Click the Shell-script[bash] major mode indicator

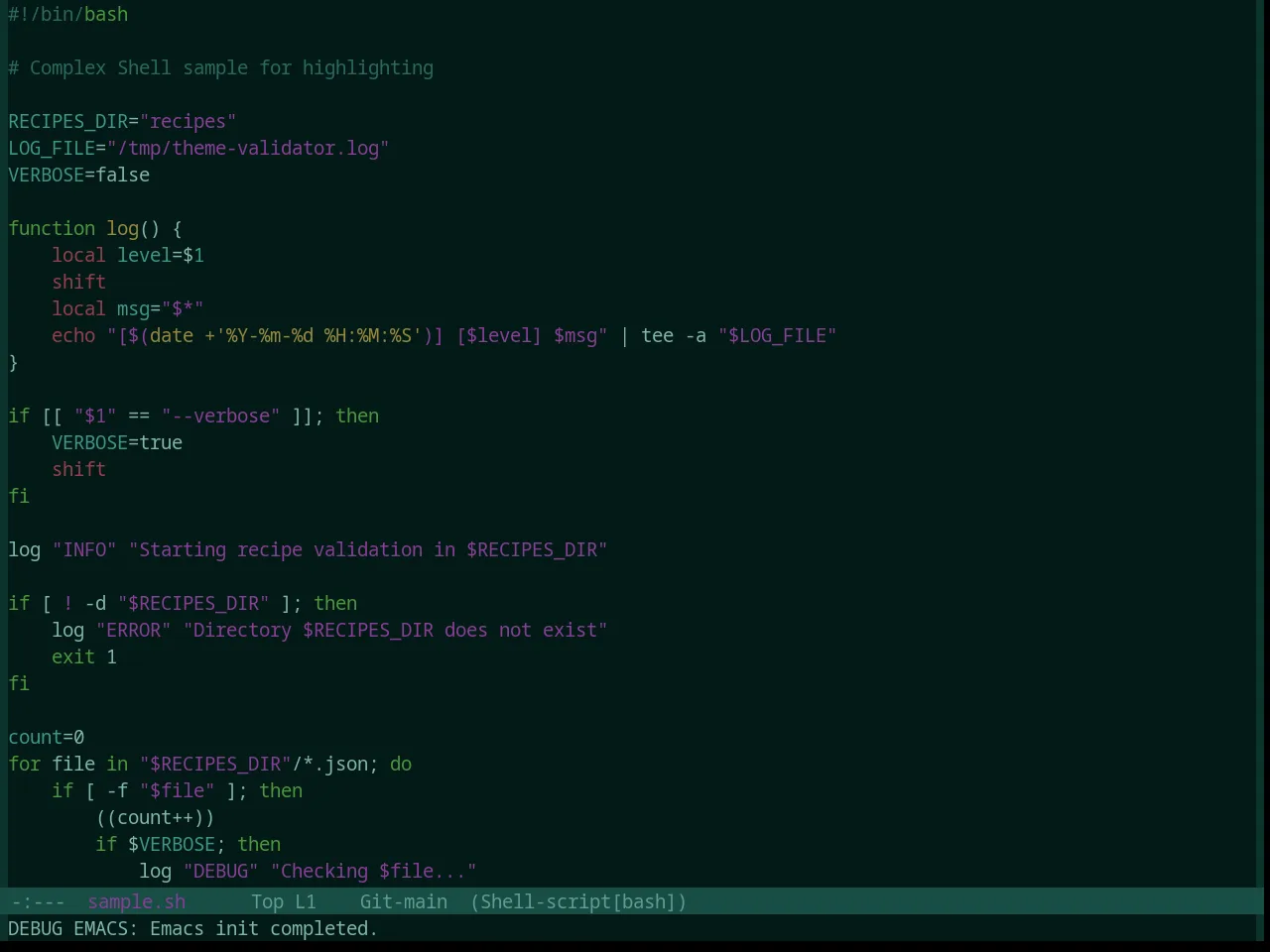pos(578,901)
